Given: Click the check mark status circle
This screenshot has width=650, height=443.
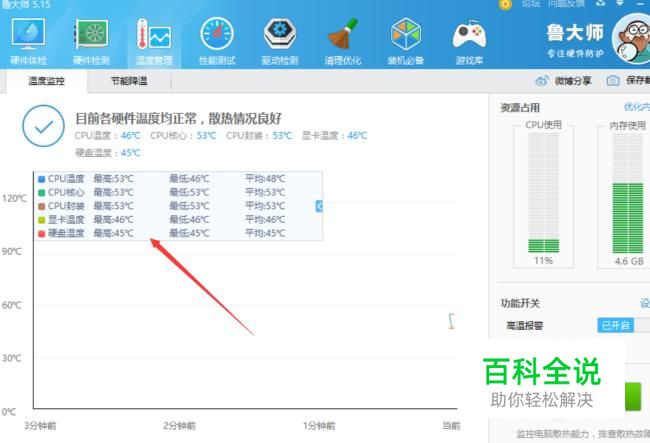Looking at the screenshot, I should pos(44,126).
